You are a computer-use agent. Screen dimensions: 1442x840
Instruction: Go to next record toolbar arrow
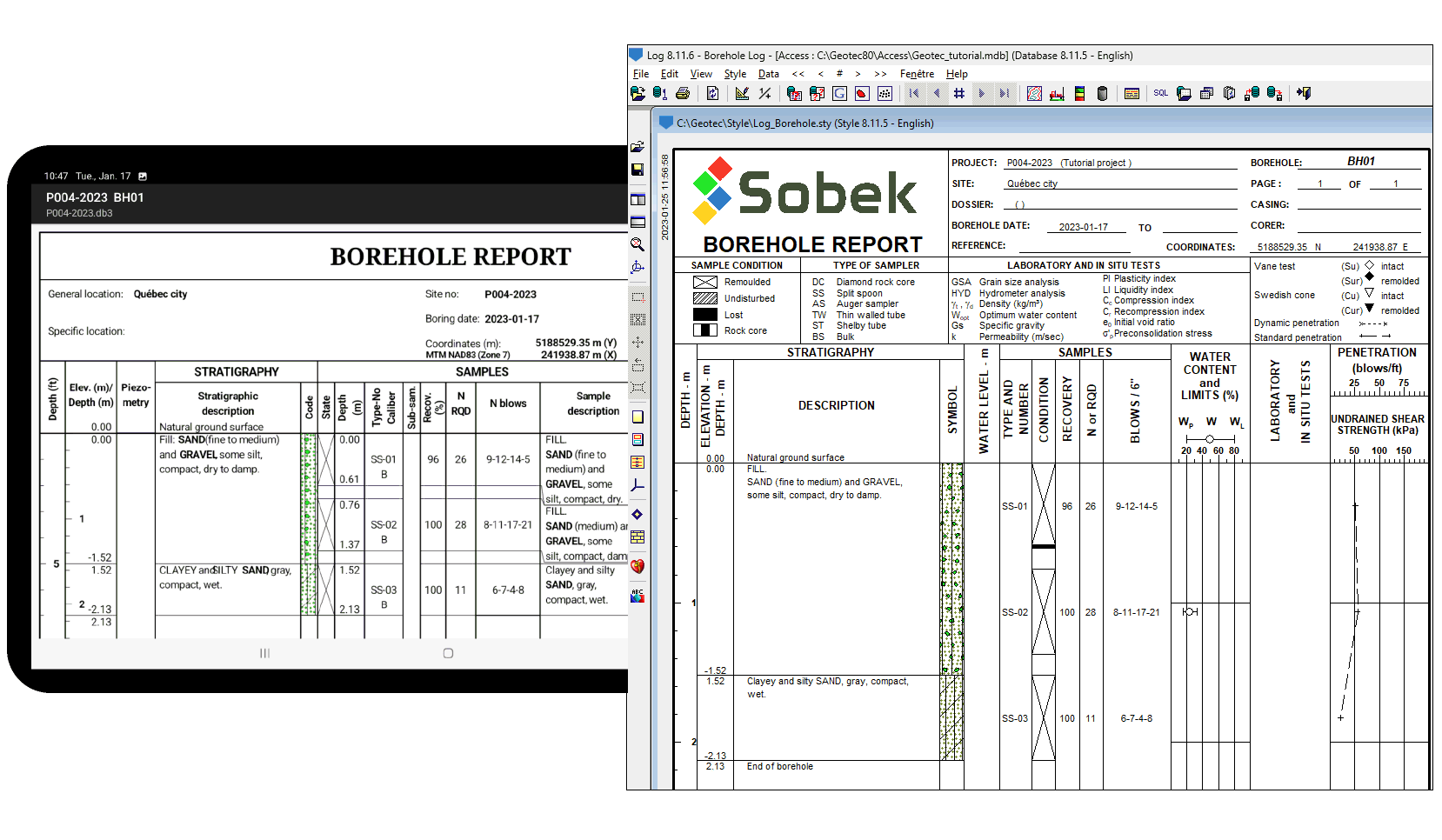982,93
